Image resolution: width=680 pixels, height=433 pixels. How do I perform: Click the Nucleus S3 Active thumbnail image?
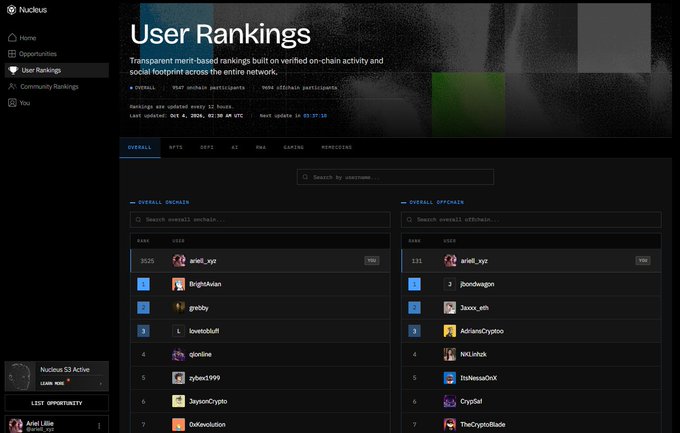click(20, 376)
